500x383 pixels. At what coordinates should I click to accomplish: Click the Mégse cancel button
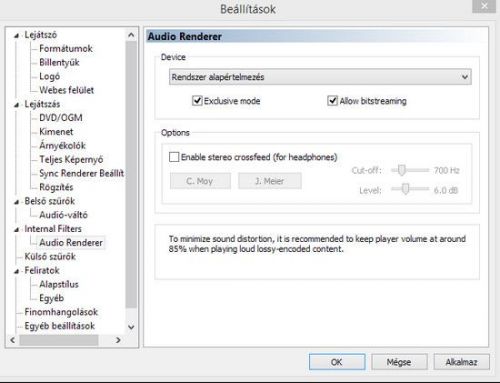pos(399,362)
